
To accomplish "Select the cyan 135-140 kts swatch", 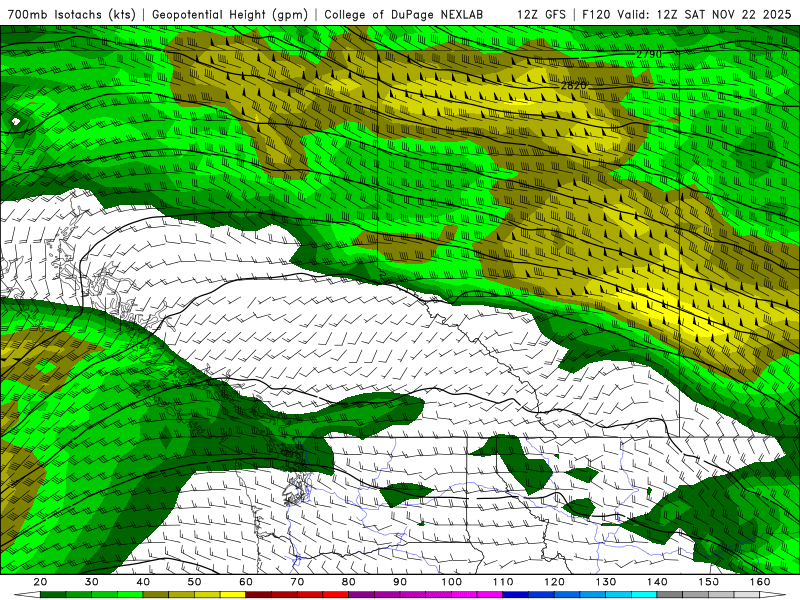I will pos(644,594).
